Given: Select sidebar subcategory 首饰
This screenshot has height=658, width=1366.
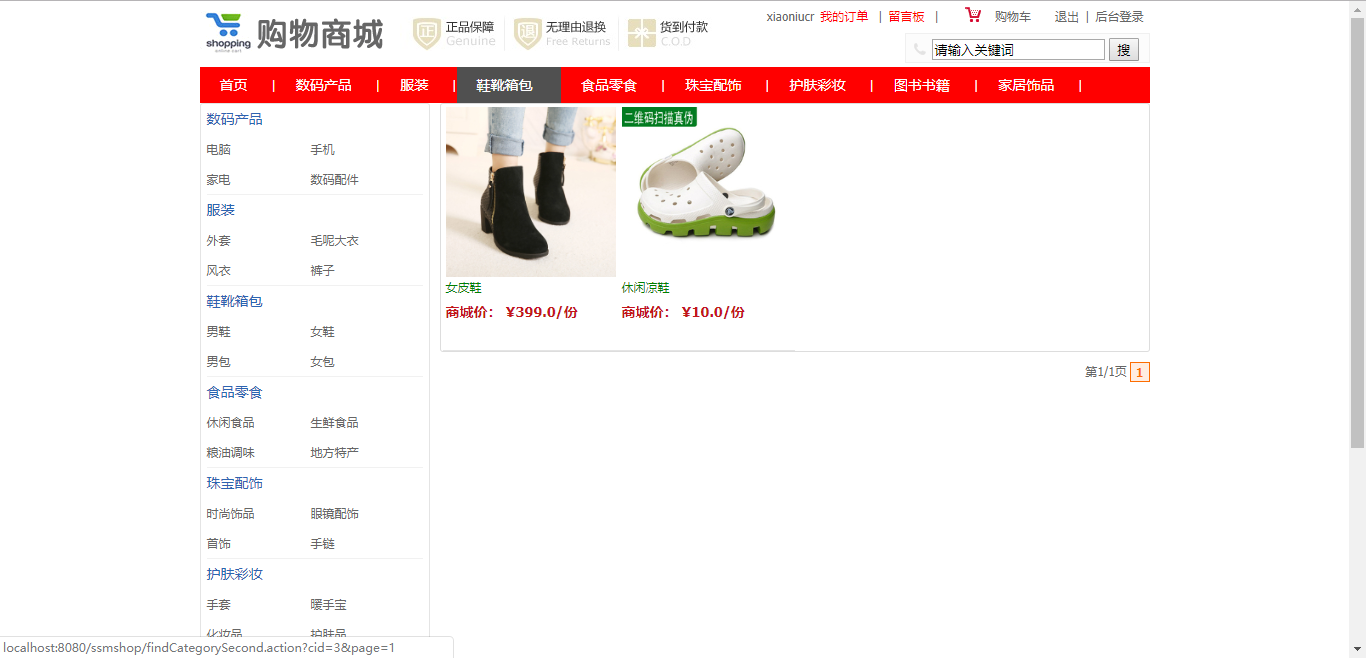Looking at the screenshot, I should pyautogui.click(x=218, y=544).
